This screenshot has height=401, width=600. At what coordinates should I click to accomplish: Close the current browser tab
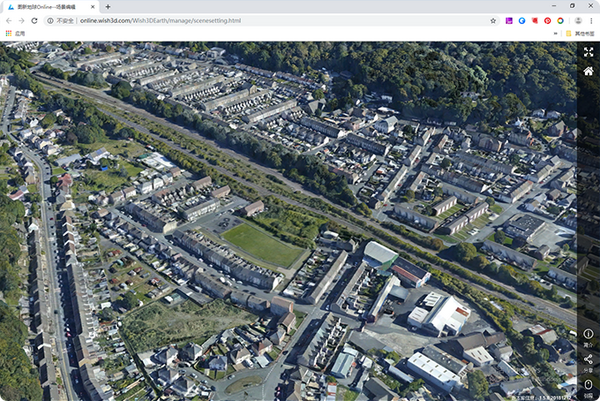[93, 7]
